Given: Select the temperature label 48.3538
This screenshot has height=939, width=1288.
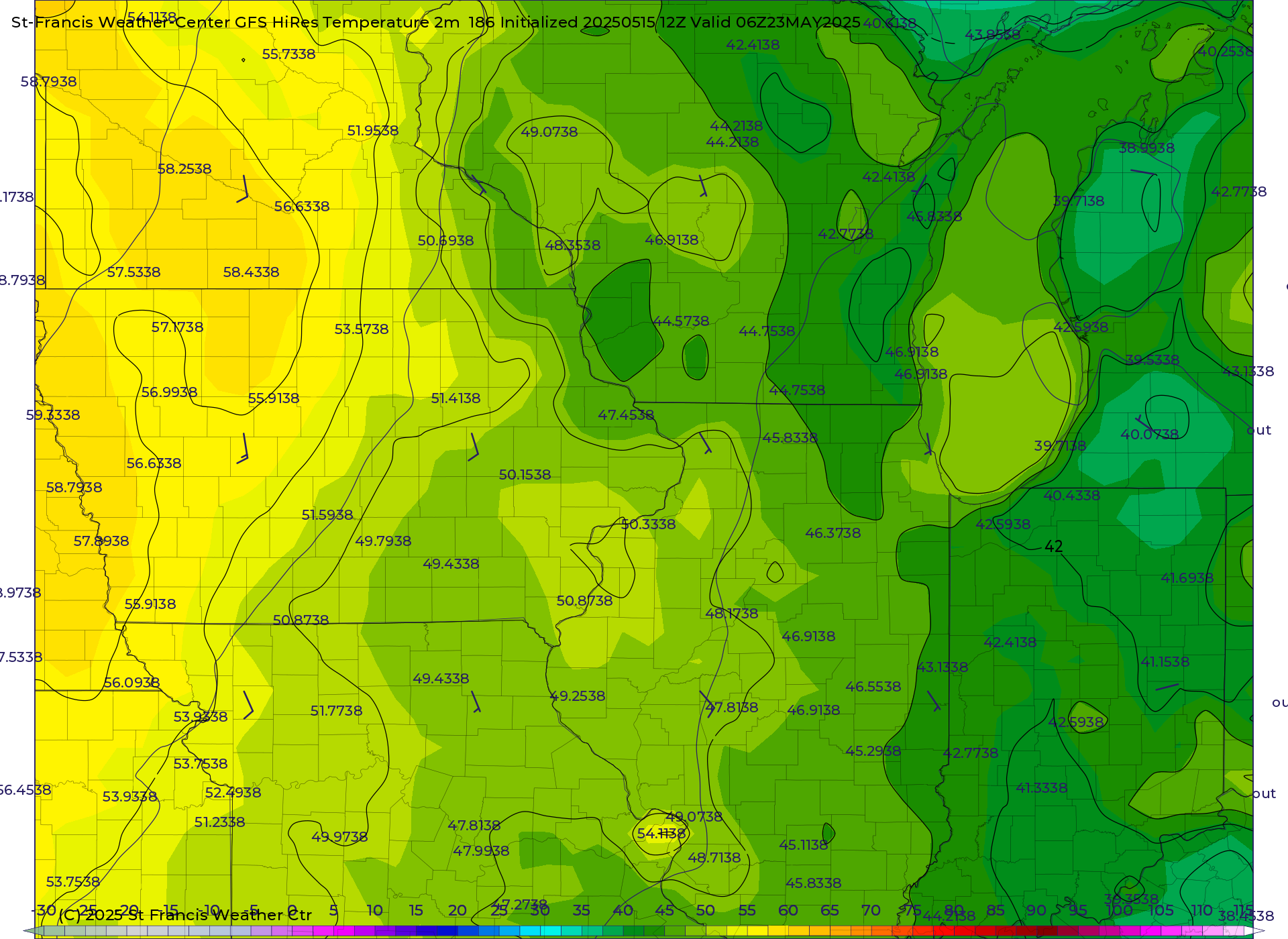Looking at the screenshot, I should point(572,245).
